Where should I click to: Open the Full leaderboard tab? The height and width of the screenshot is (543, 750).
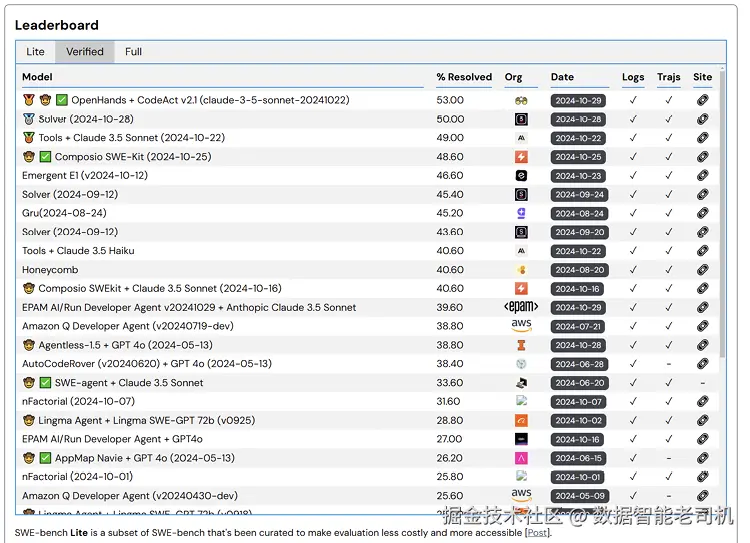[x=133, y=52]
